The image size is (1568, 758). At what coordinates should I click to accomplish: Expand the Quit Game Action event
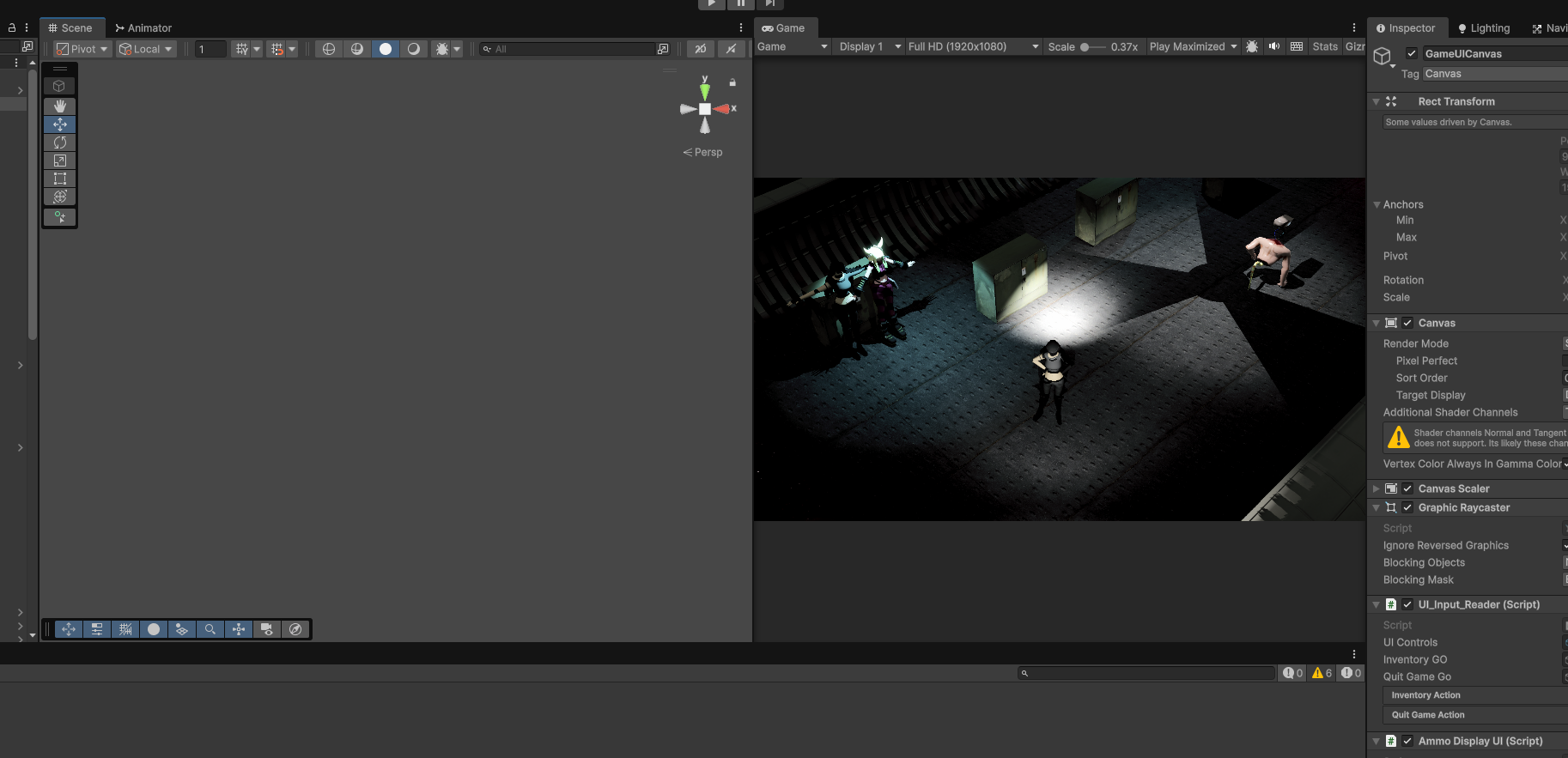[1475, 715]
